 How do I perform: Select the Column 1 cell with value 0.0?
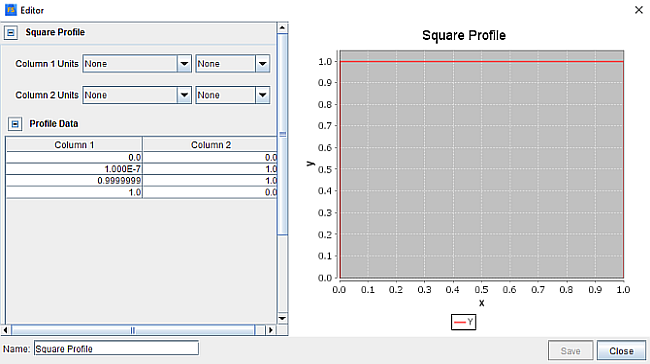click(74, 158)
